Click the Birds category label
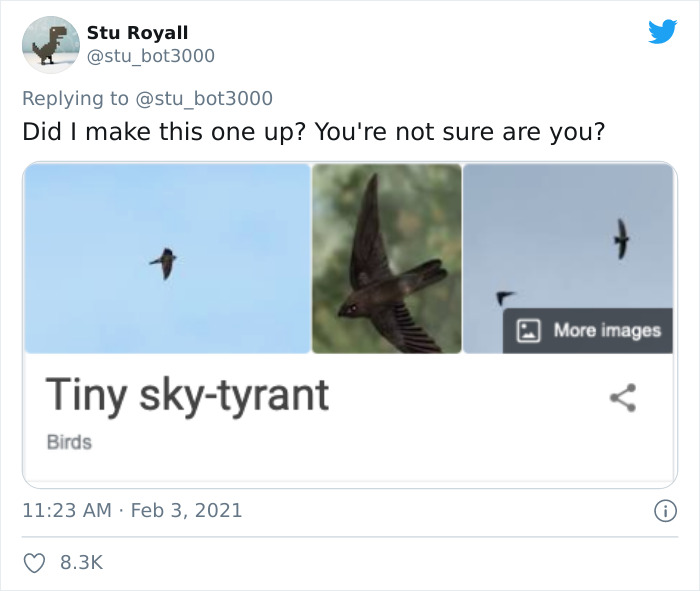 [69, 441]
